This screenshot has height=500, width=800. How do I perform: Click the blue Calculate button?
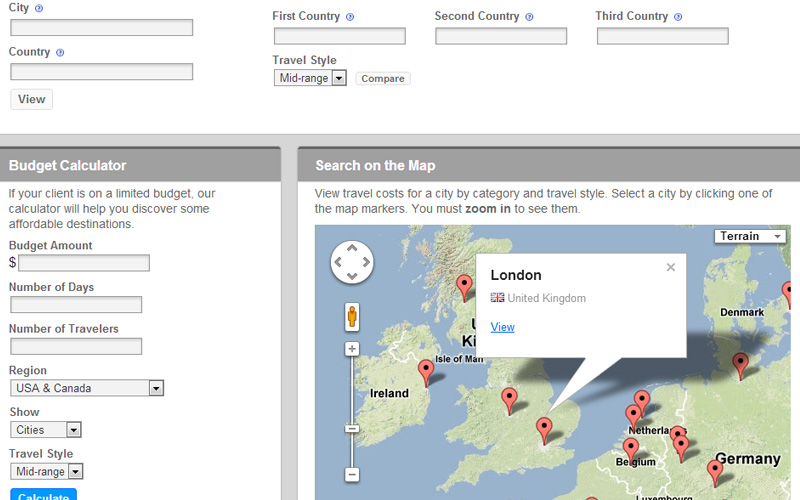click(x=43, y=495)
